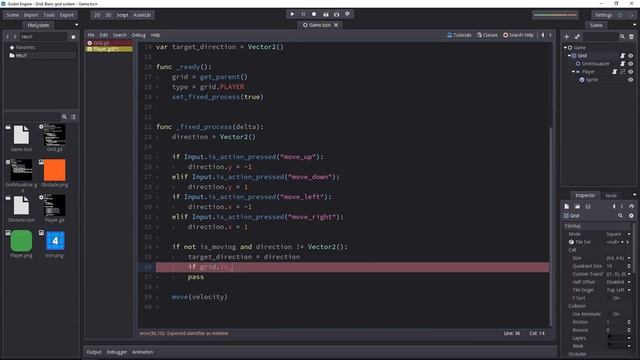Screen dimensions: 640x360
Task: Play custom scene clapper icon
Action: click(x=337, y=14)
